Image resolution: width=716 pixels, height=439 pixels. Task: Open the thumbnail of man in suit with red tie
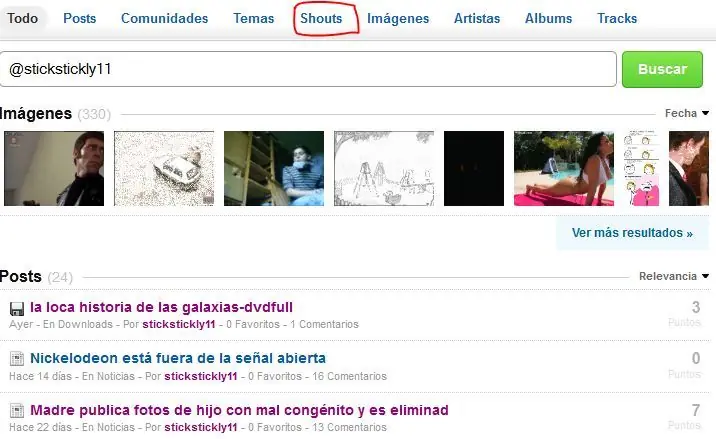[689, 169]
